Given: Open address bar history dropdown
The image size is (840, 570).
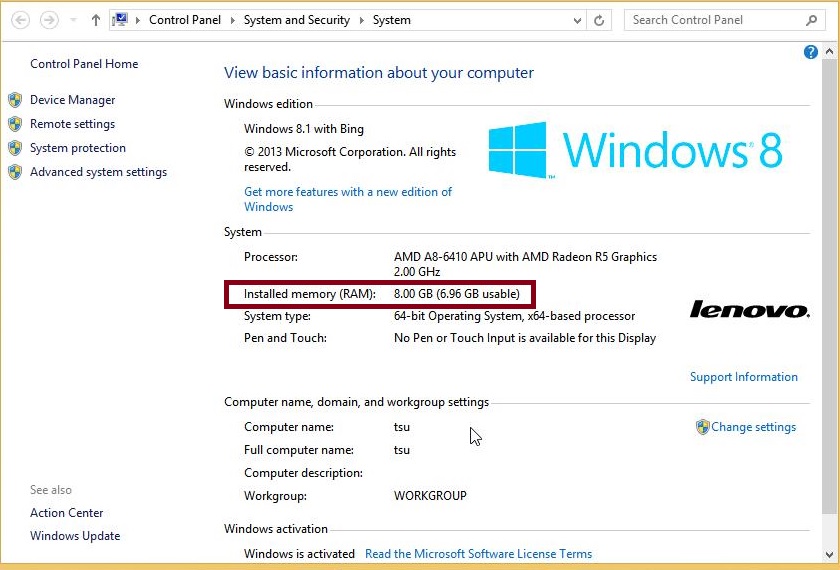Looking at the screenshot, I should click(x=577, y=21).
